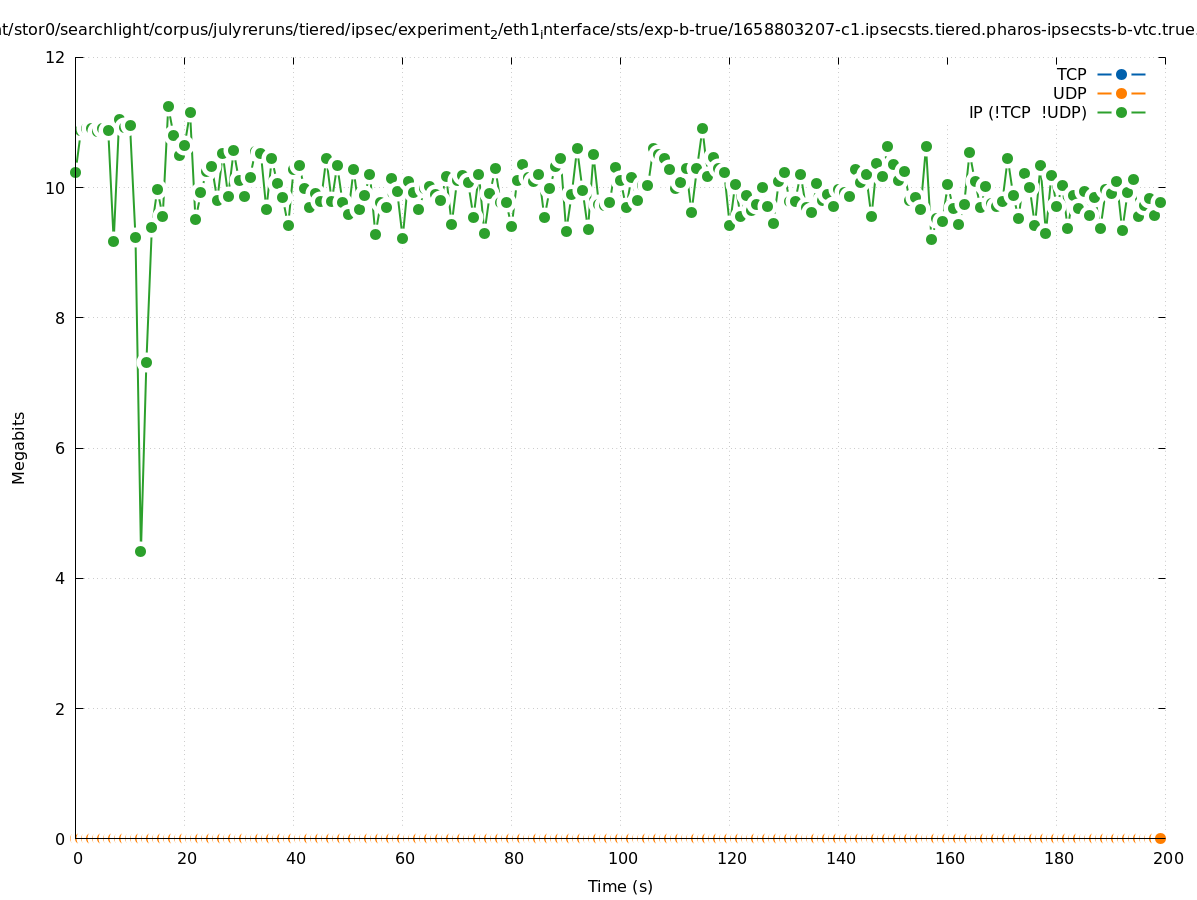Click the 100 tick label on the x-axis
Screen dimensions: 1197x900
click(x=622, y=858)
